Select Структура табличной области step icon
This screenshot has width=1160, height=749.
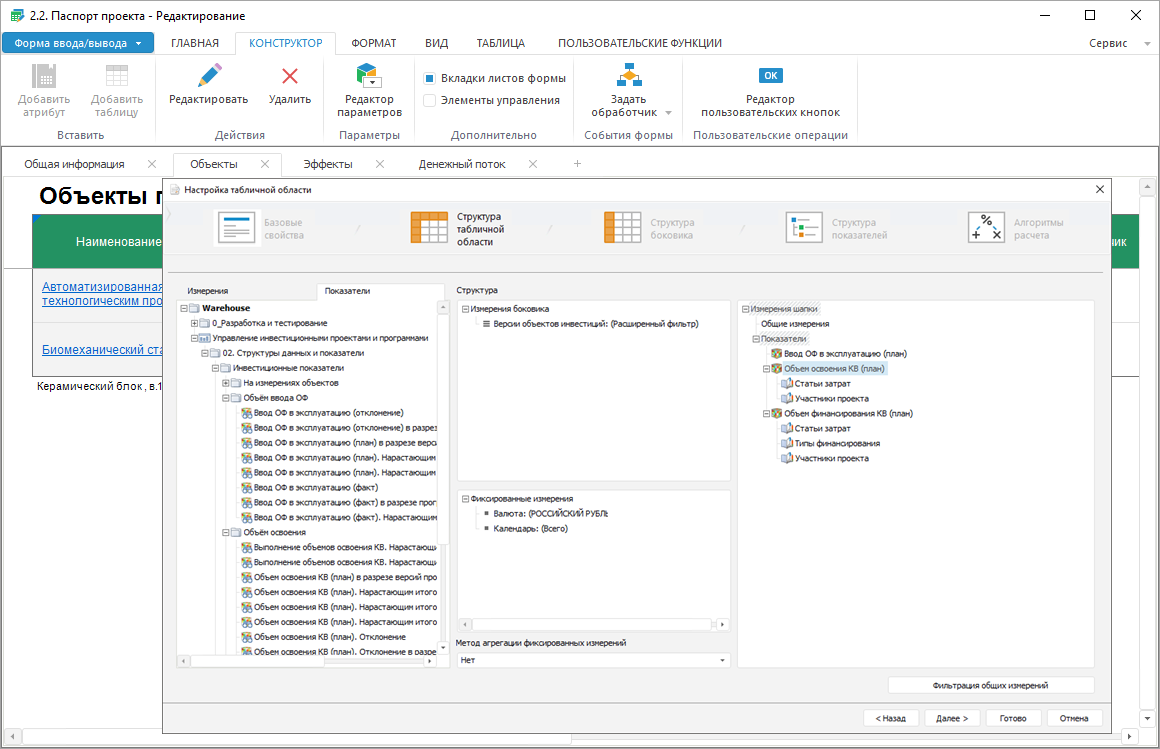click(x=429, y=228)
